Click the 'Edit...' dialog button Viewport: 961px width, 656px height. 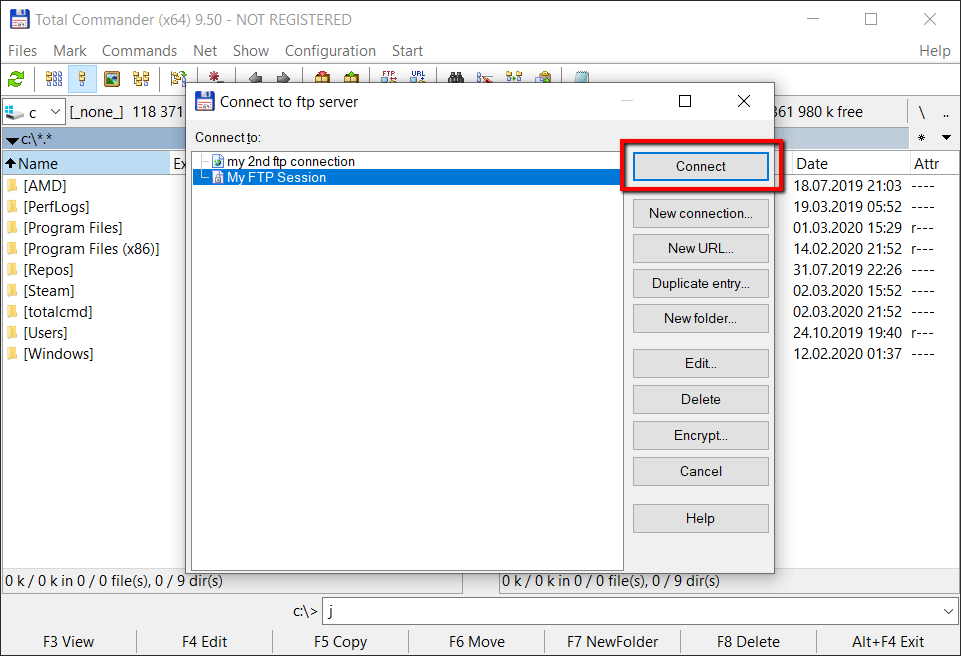[x=701, y=364]
